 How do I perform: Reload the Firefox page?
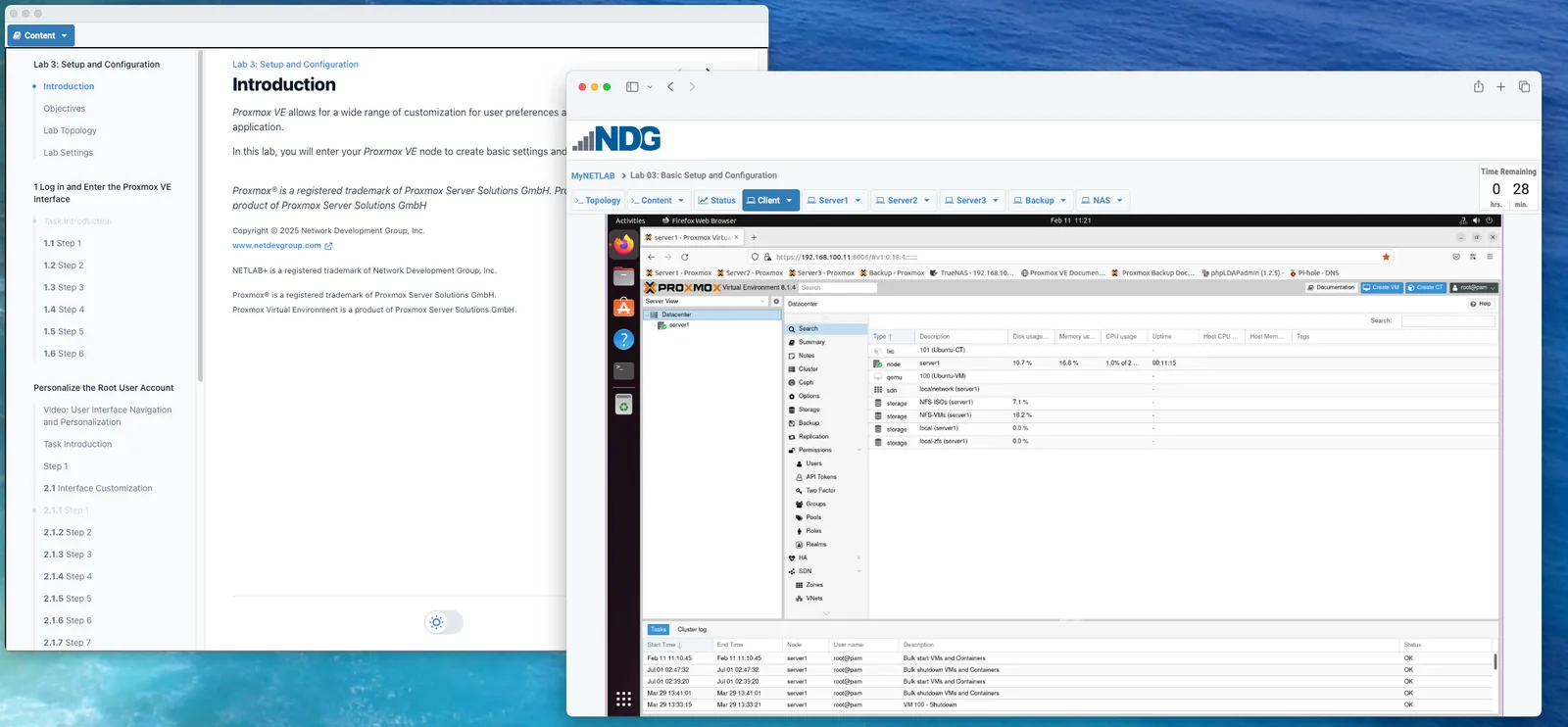pyautogui.click(x=684, y=257)
